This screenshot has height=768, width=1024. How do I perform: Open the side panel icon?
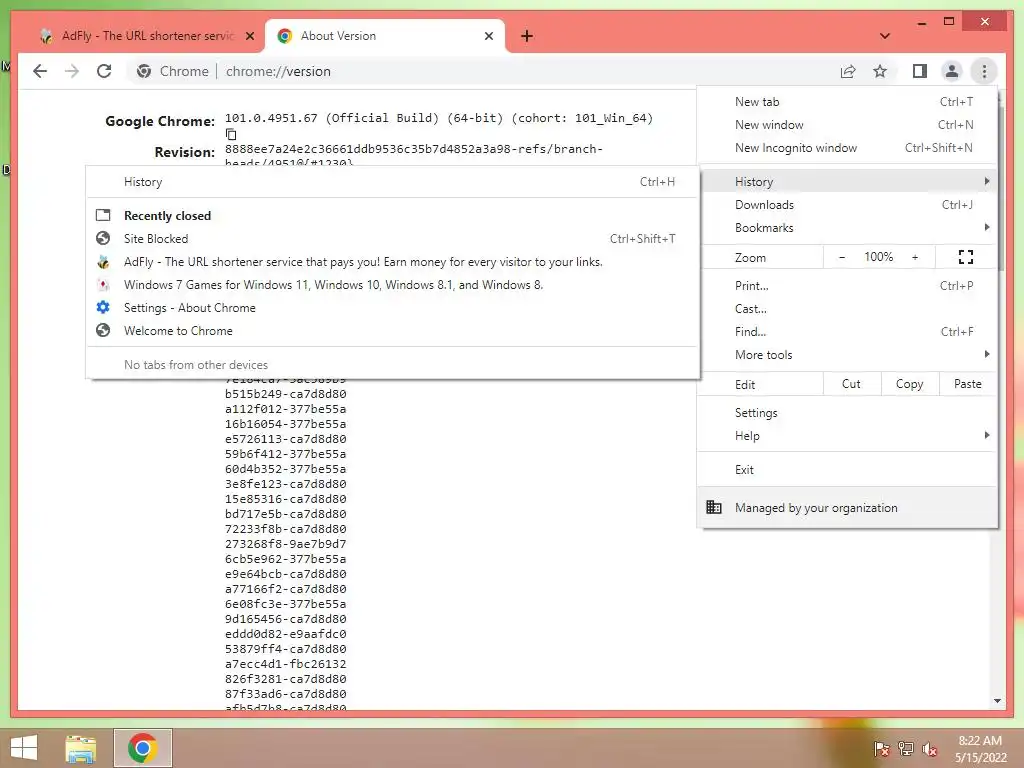click(x=920, y=71)
